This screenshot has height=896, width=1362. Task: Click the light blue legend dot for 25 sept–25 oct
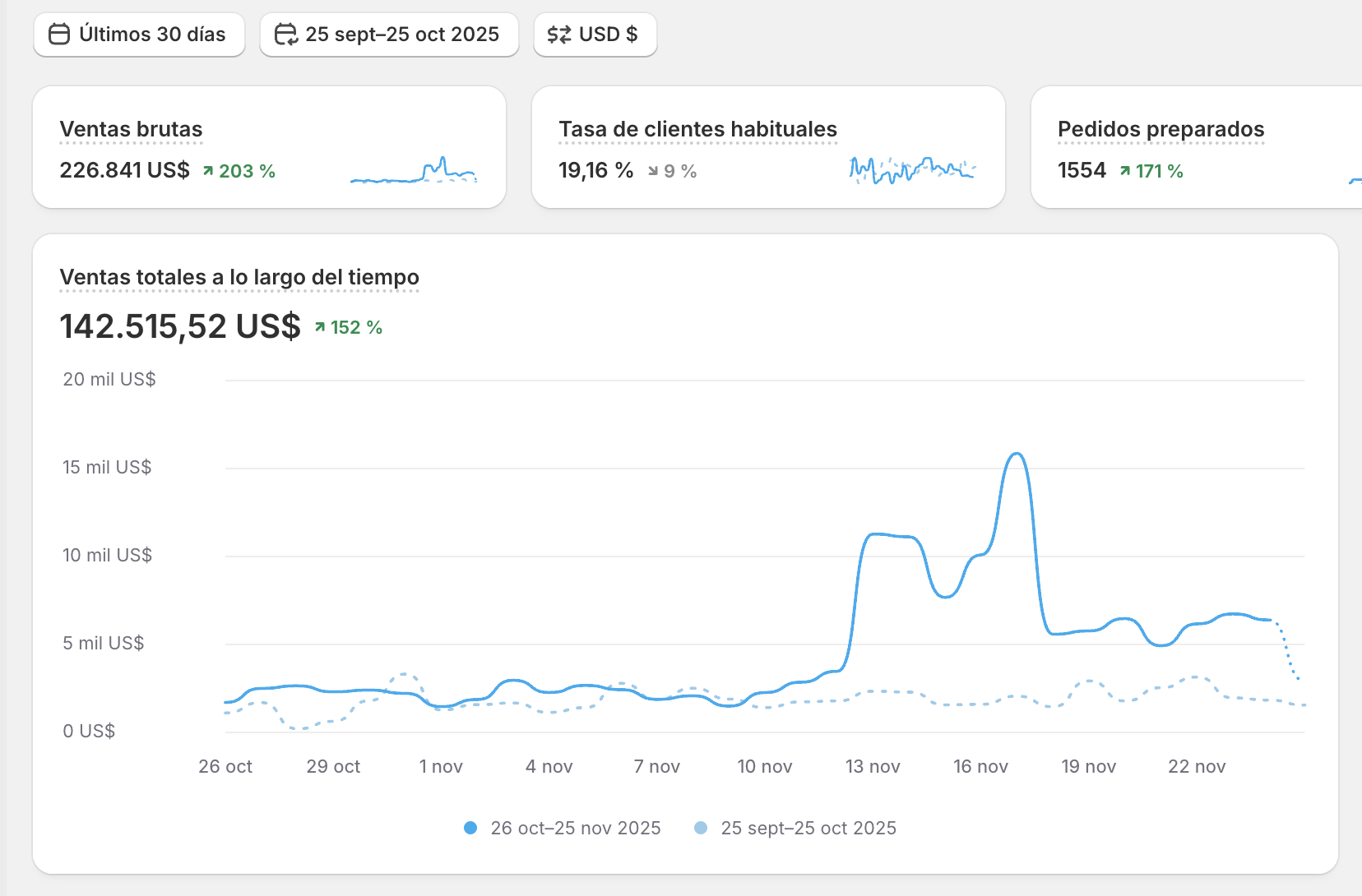tap(701, 828)
